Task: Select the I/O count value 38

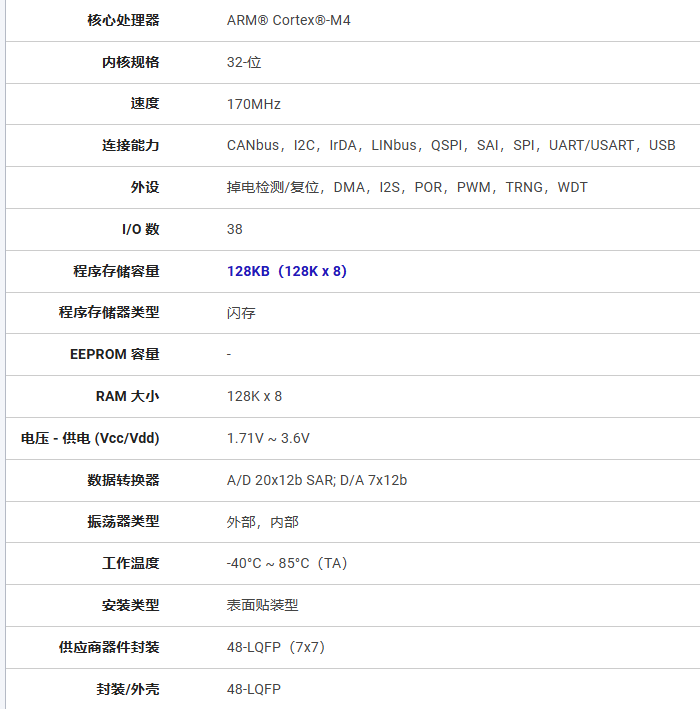Action: (x=235, y=229)
